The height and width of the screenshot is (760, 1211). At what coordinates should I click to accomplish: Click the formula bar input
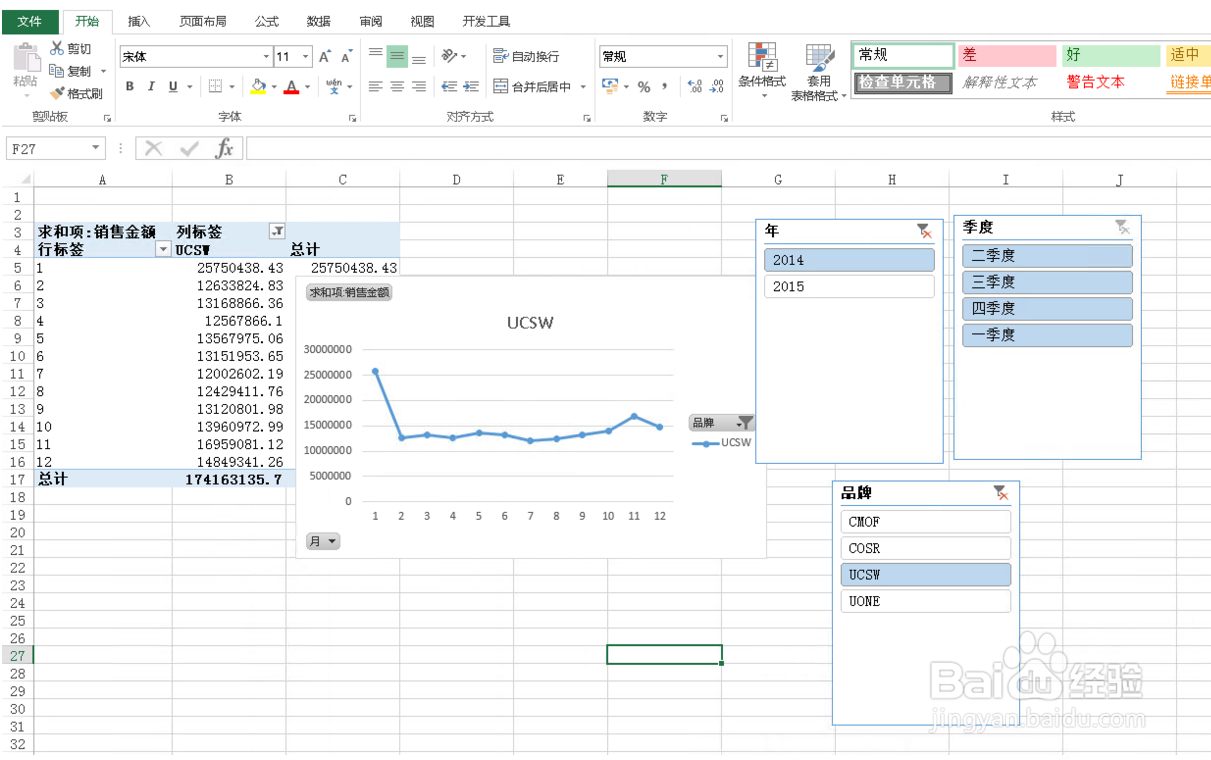coord(727,148)
